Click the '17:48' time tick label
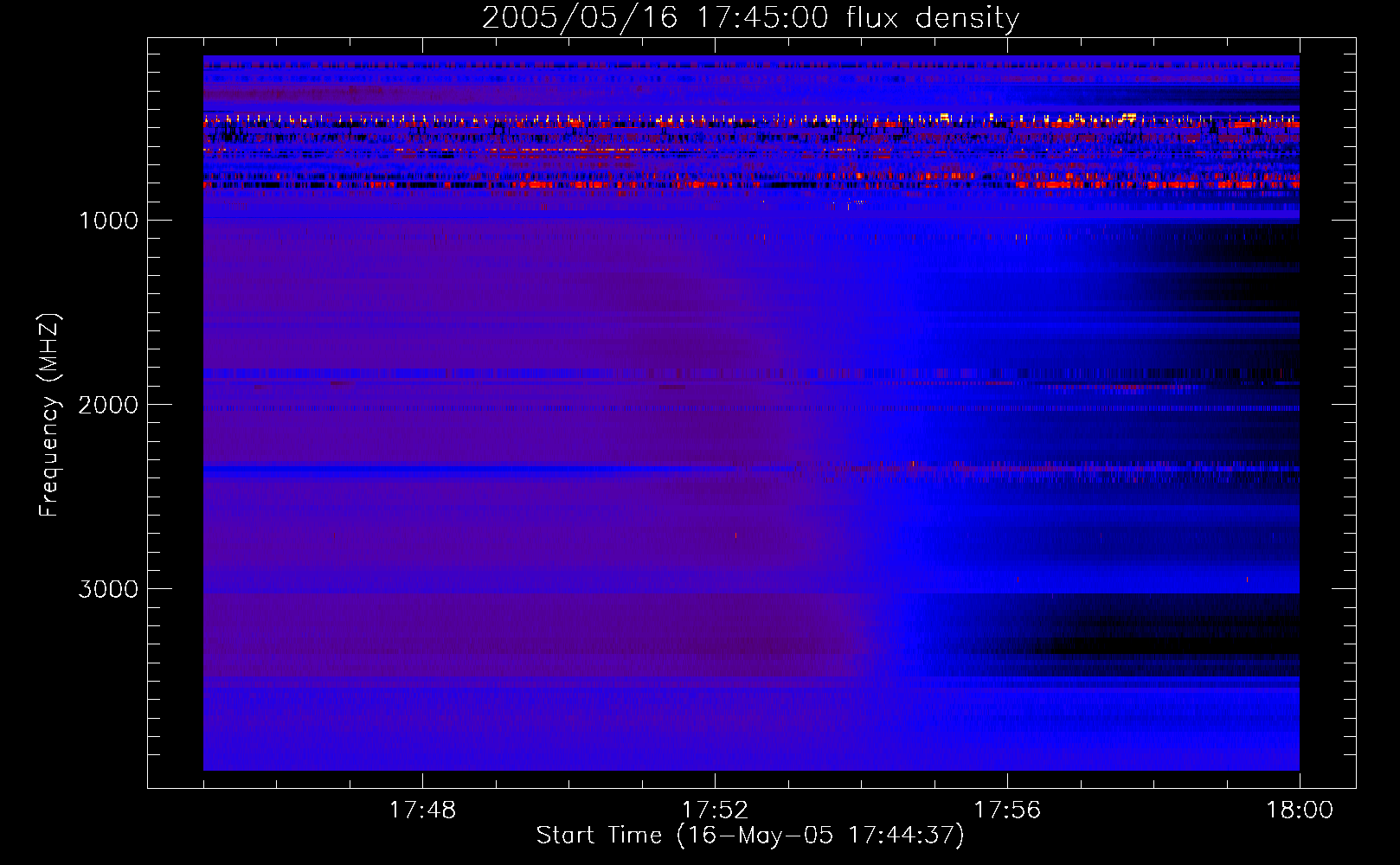The image size is (1400, 865). 422,811
